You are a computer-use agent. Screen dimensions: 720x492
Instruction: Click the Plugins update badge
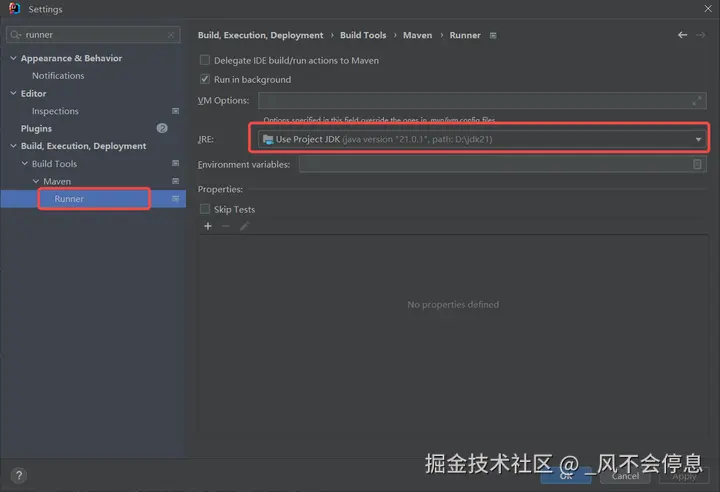pyautogui.click(x=162, y=128)
